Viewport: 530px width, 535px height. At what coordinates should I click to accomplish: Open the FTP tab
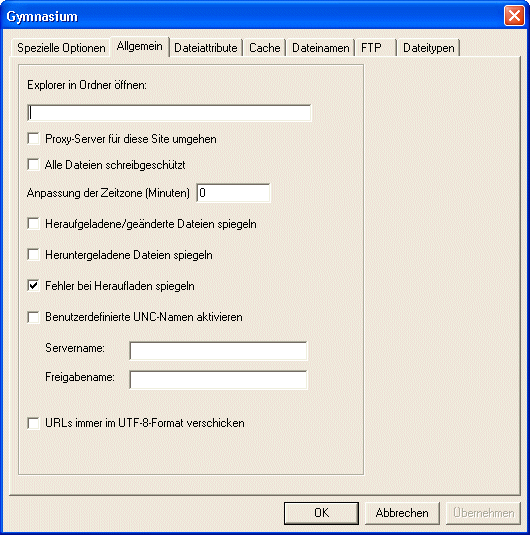375,48
